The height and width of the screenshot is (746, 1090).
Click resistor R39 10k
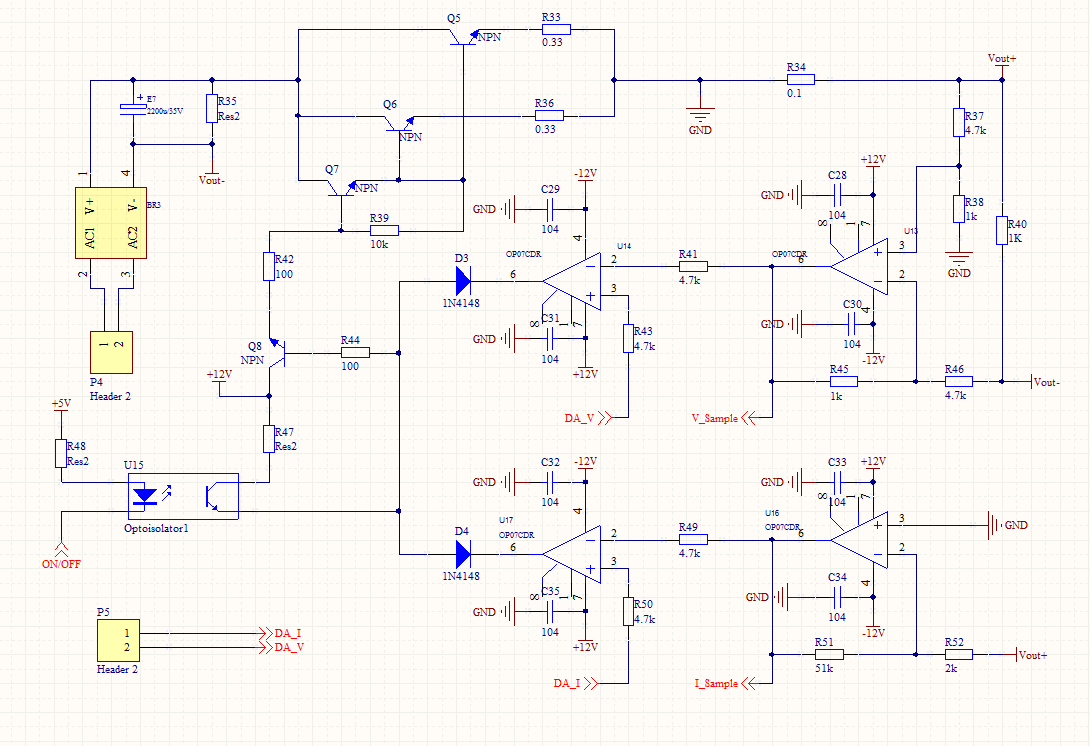384,231
